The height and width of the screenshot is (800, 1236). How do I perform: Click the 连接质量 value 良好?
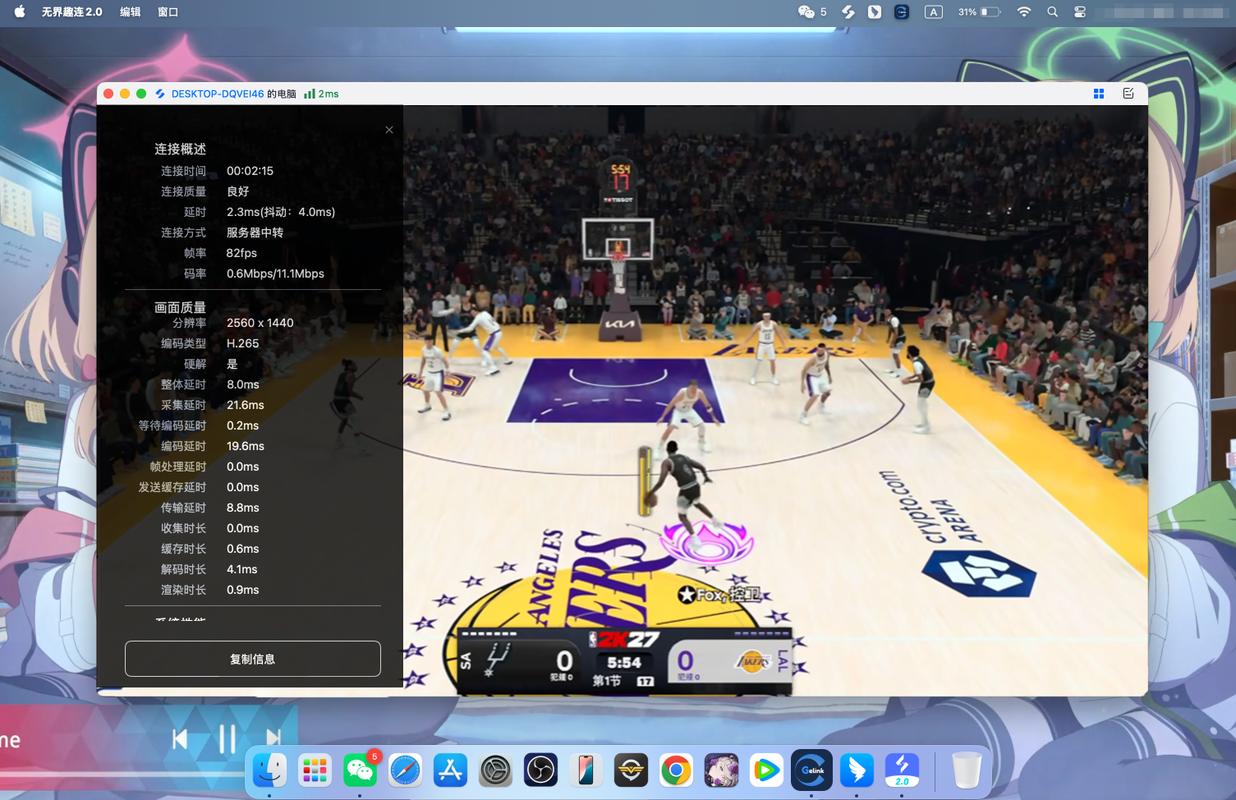point(238,191)
